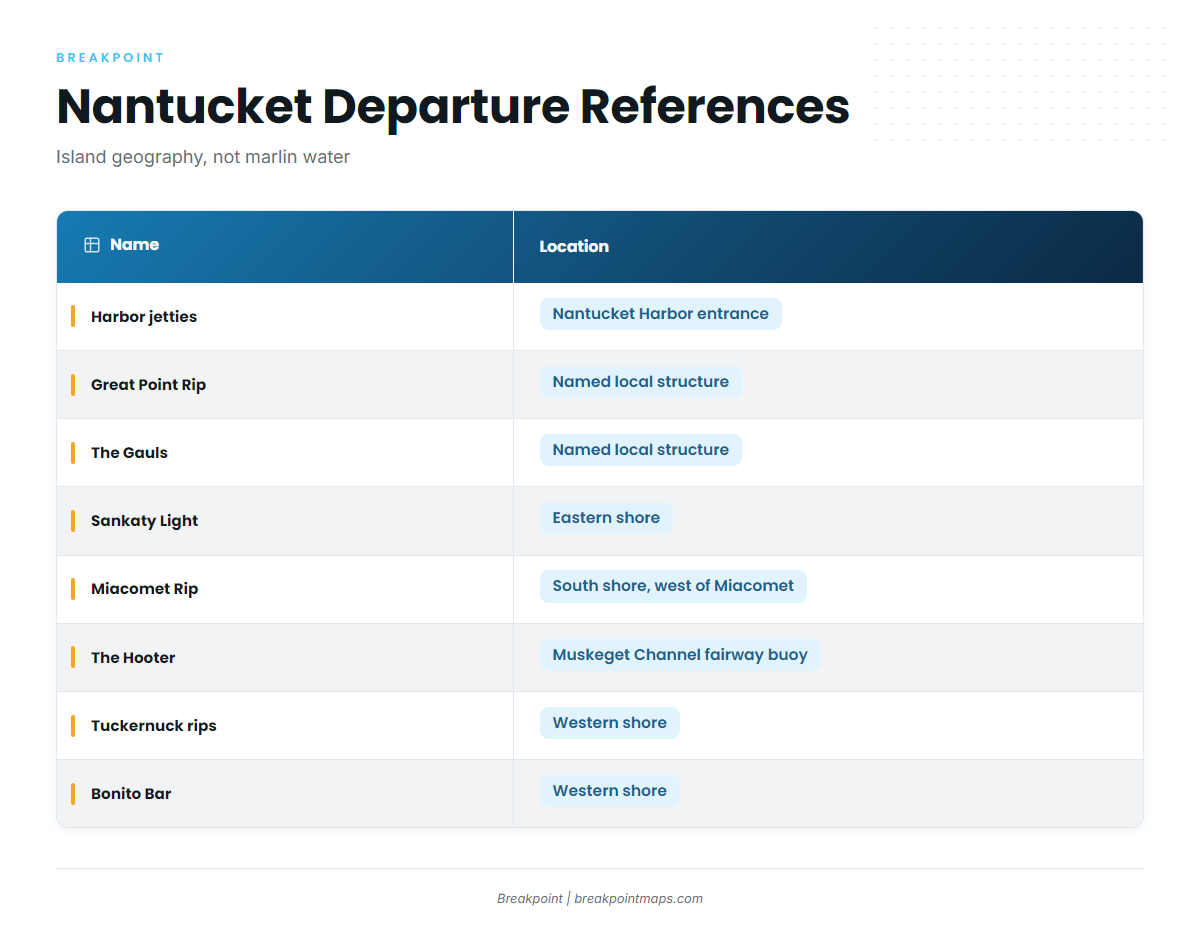Click the Bonito Bar name
This screenshot has width=1200, height=933.
[131, 794]
